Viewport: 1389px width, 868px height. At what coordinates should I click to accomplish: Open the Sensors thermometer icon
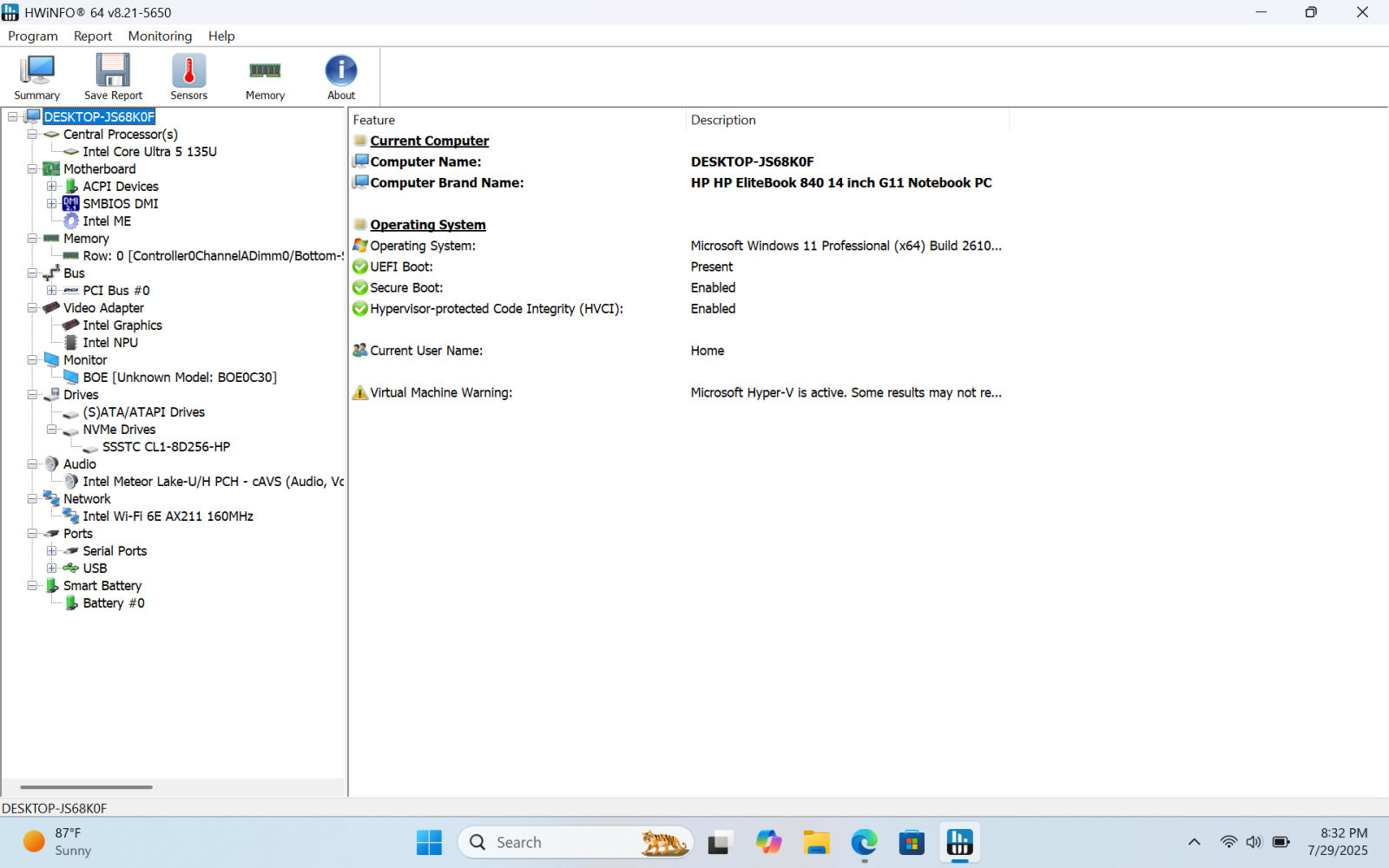(x=188, y=77)
